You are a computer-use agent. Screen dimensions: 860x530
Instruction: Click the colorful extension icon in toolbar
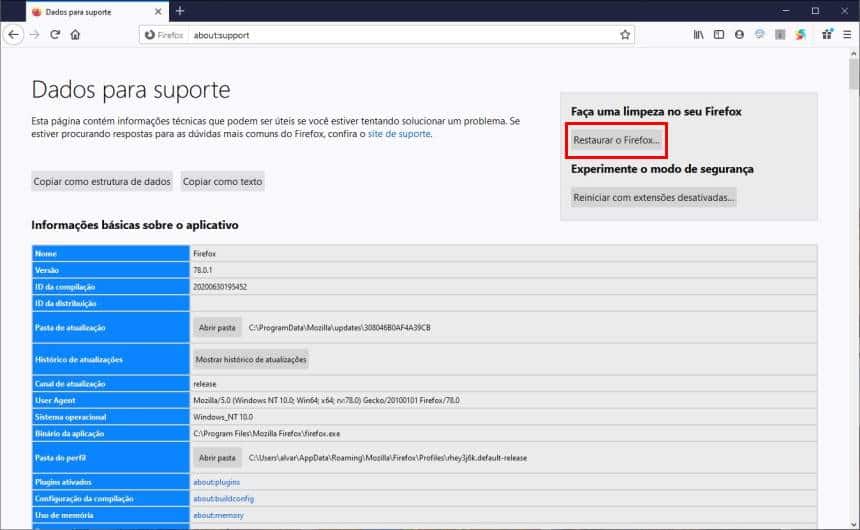coord(801,35)
